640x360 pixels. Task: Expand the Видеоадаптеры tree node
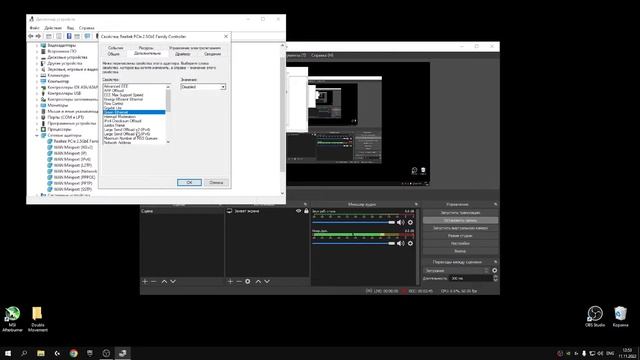click(x=37, y=45)
